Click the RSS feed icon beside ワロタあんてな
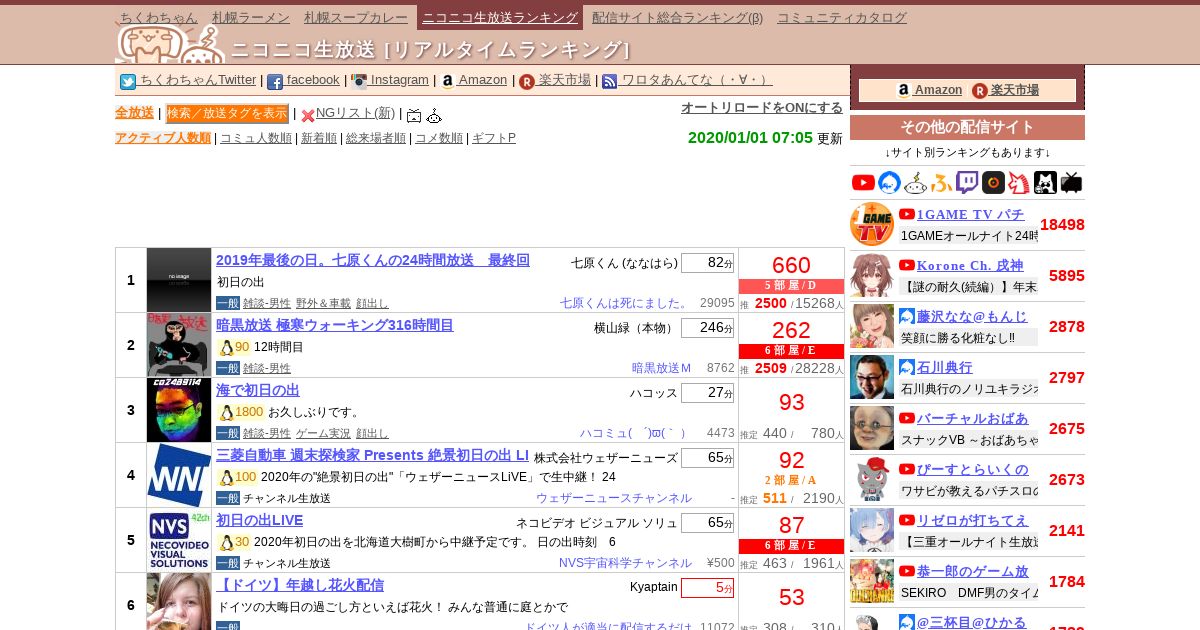1200x630 pixels. click(x=610, y=82)
